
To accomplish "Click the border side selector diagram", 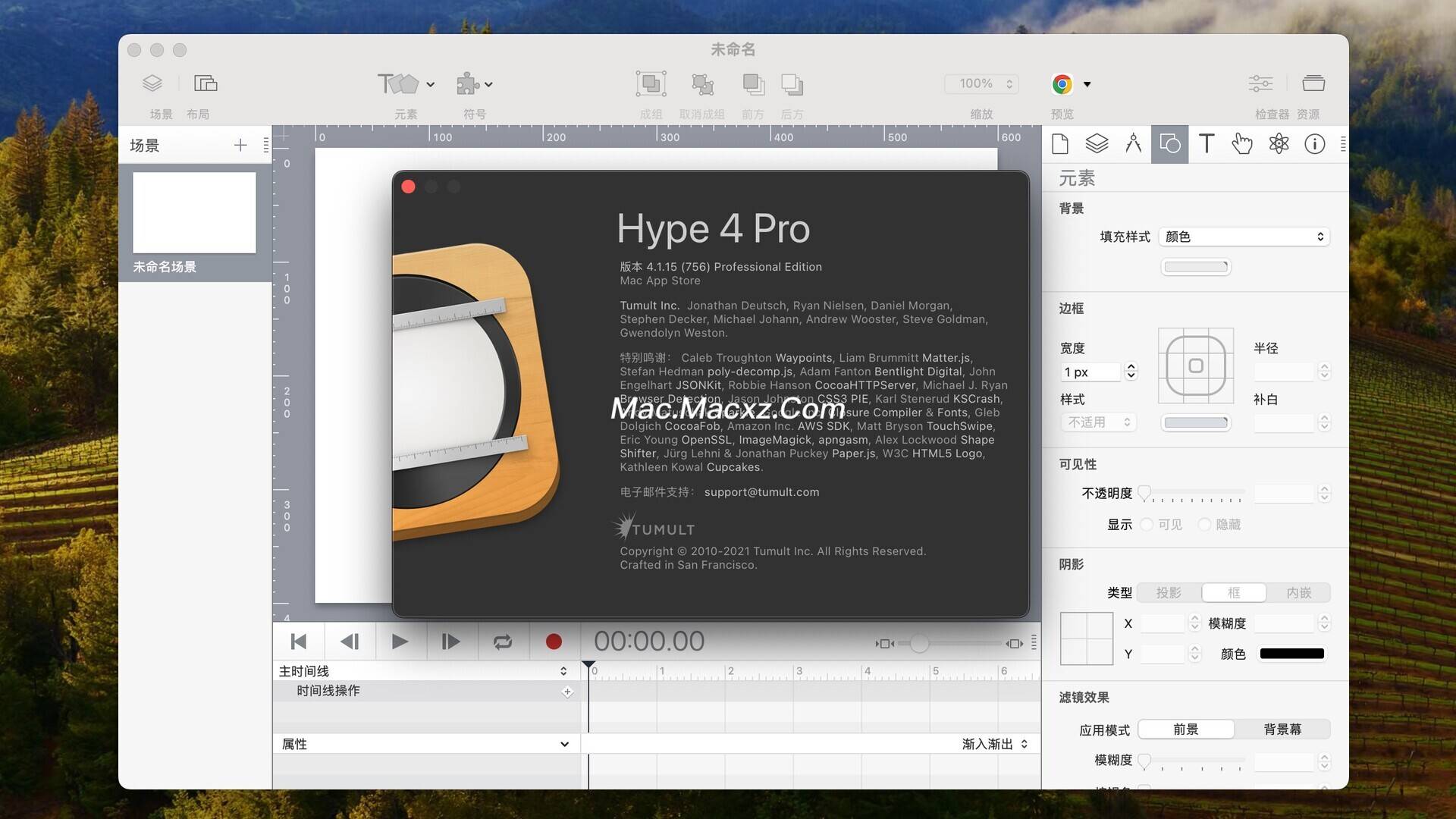I will point(1196,366).
